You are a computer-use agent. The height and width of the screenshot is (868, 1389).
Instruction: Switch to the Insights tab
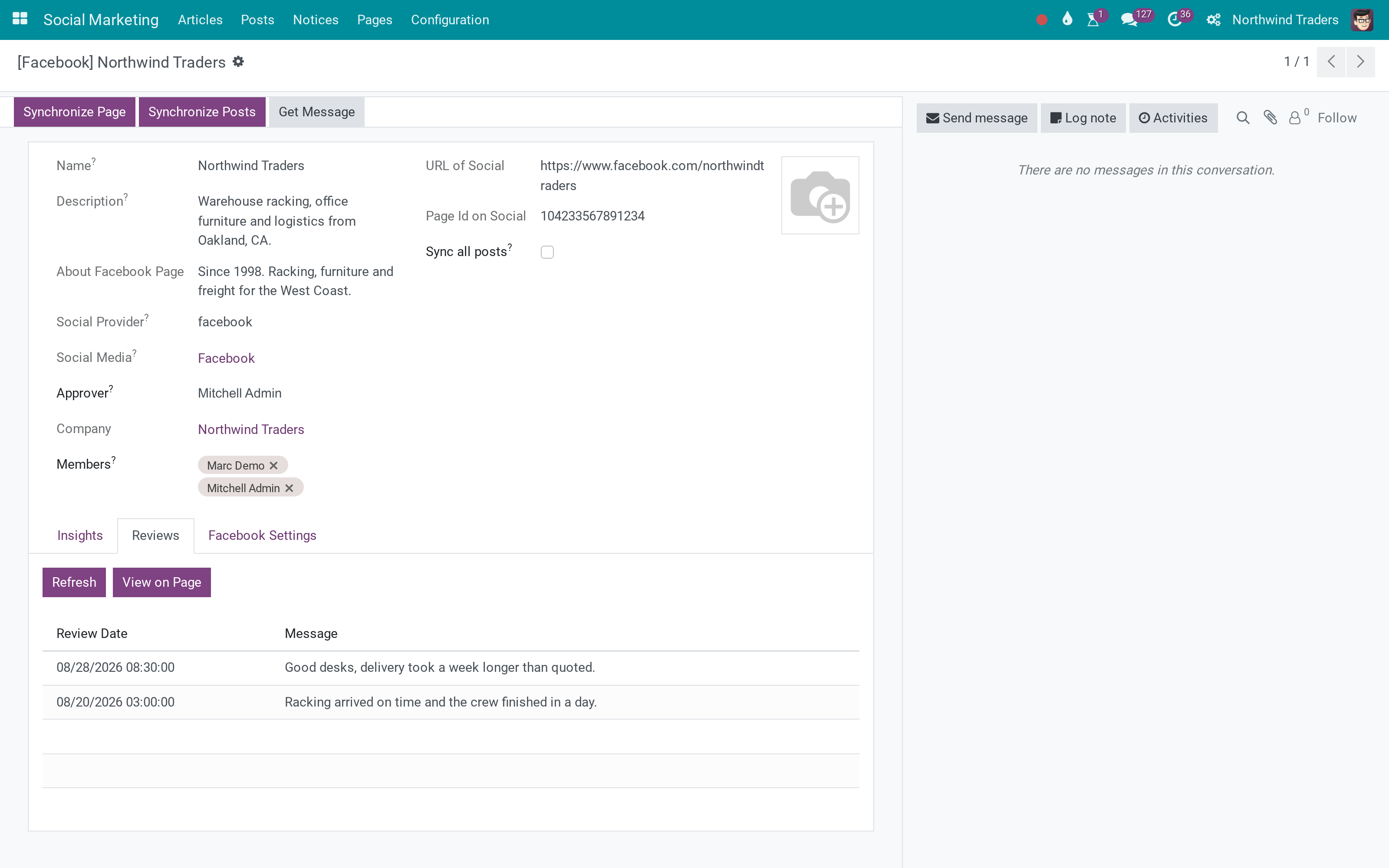80,536
